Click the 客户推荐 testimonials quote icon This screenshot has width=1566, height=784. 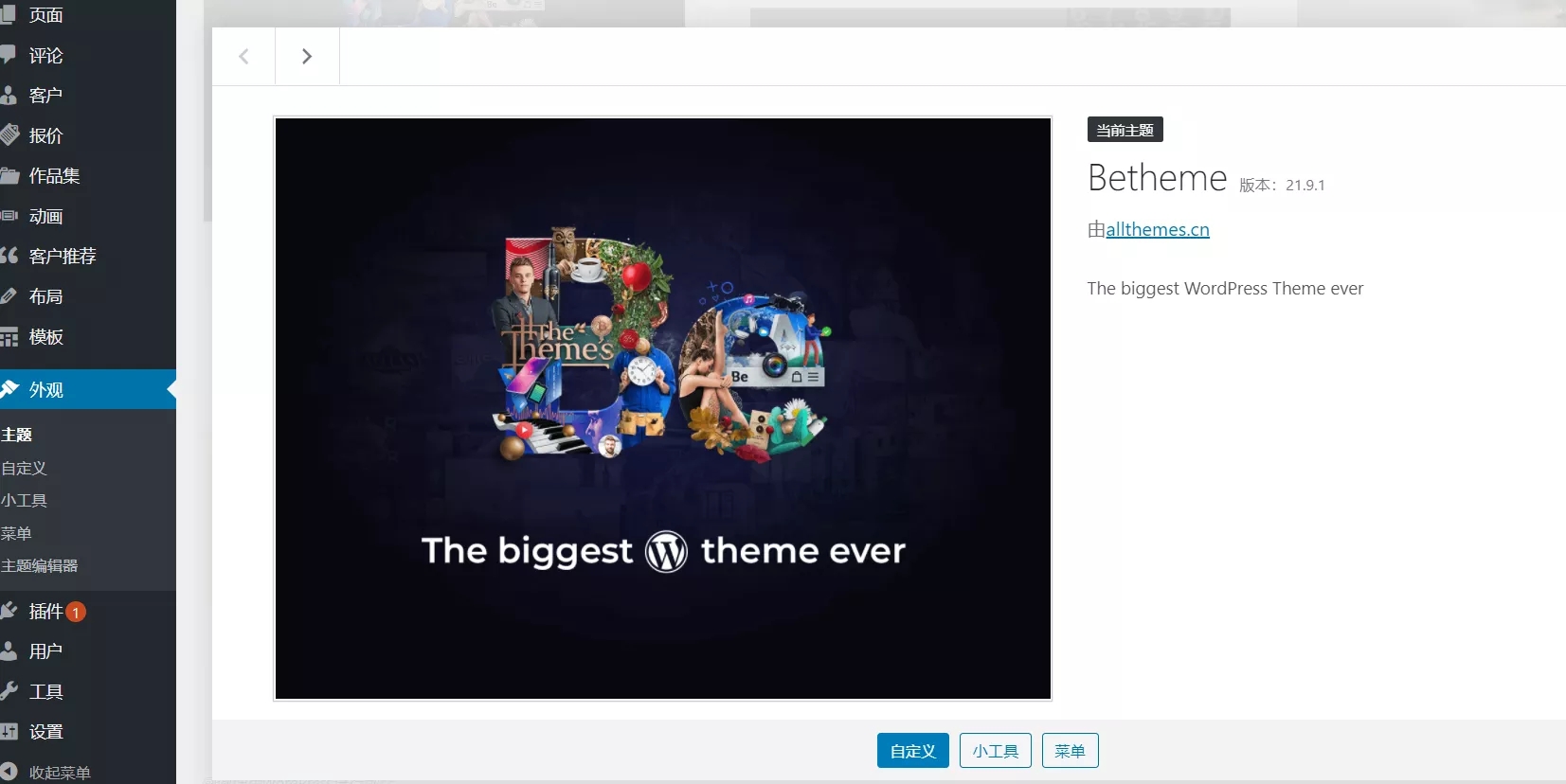click(x=9, y=256)
